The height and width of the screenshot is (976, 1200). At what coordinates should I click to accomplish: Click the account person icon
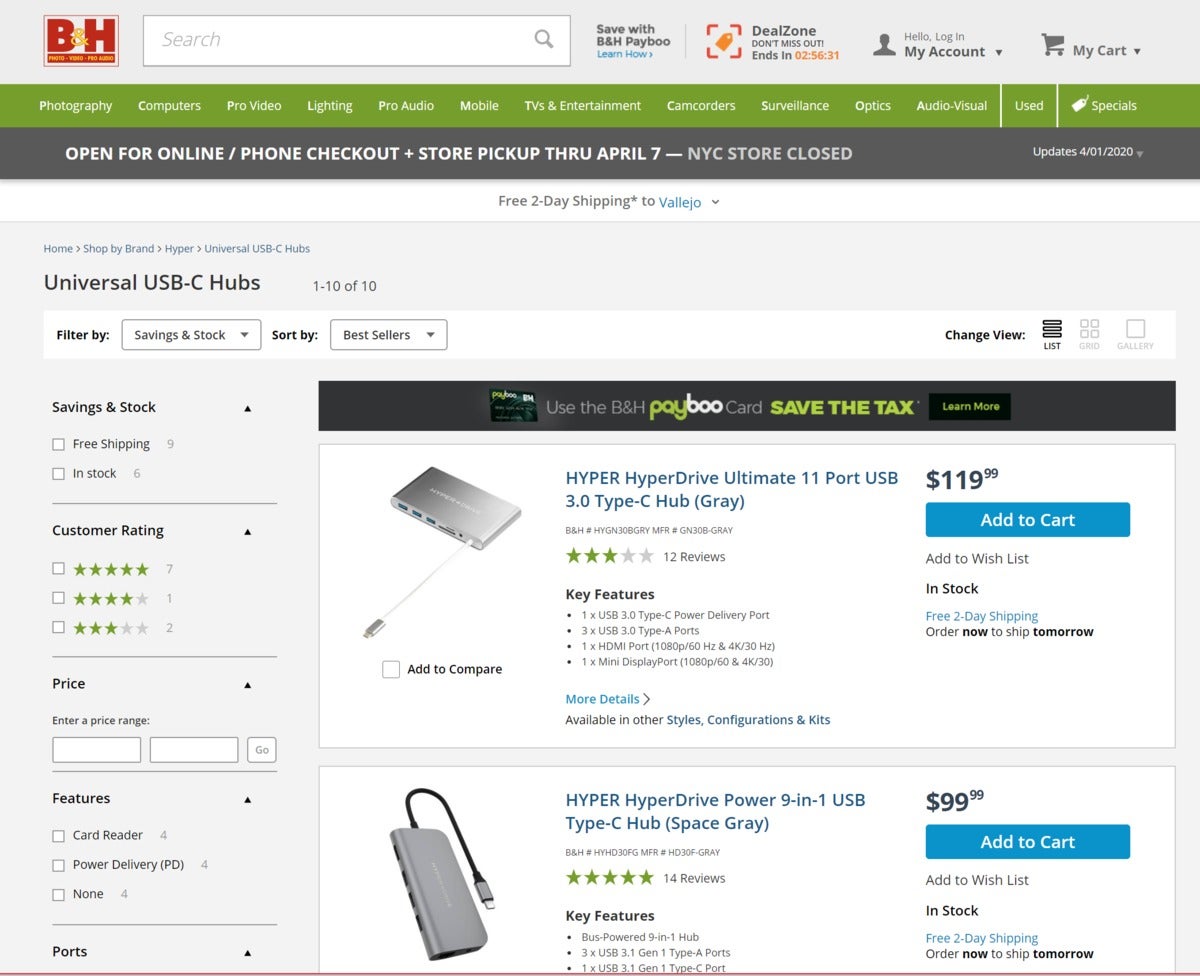tap(884, 45)
